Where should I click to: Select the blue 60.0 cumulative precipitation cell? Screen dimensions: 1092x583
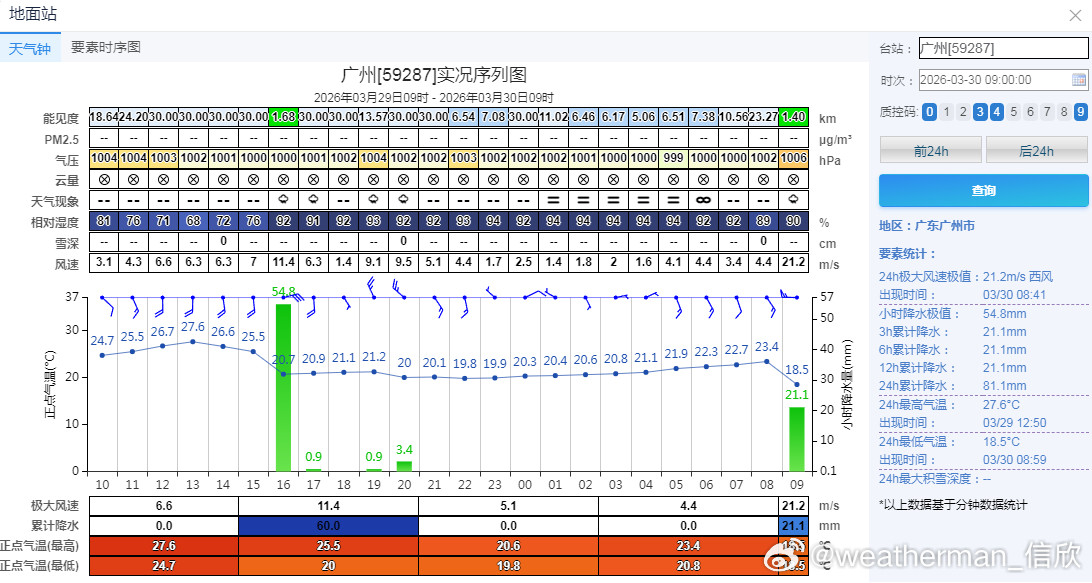coord(328,526)
